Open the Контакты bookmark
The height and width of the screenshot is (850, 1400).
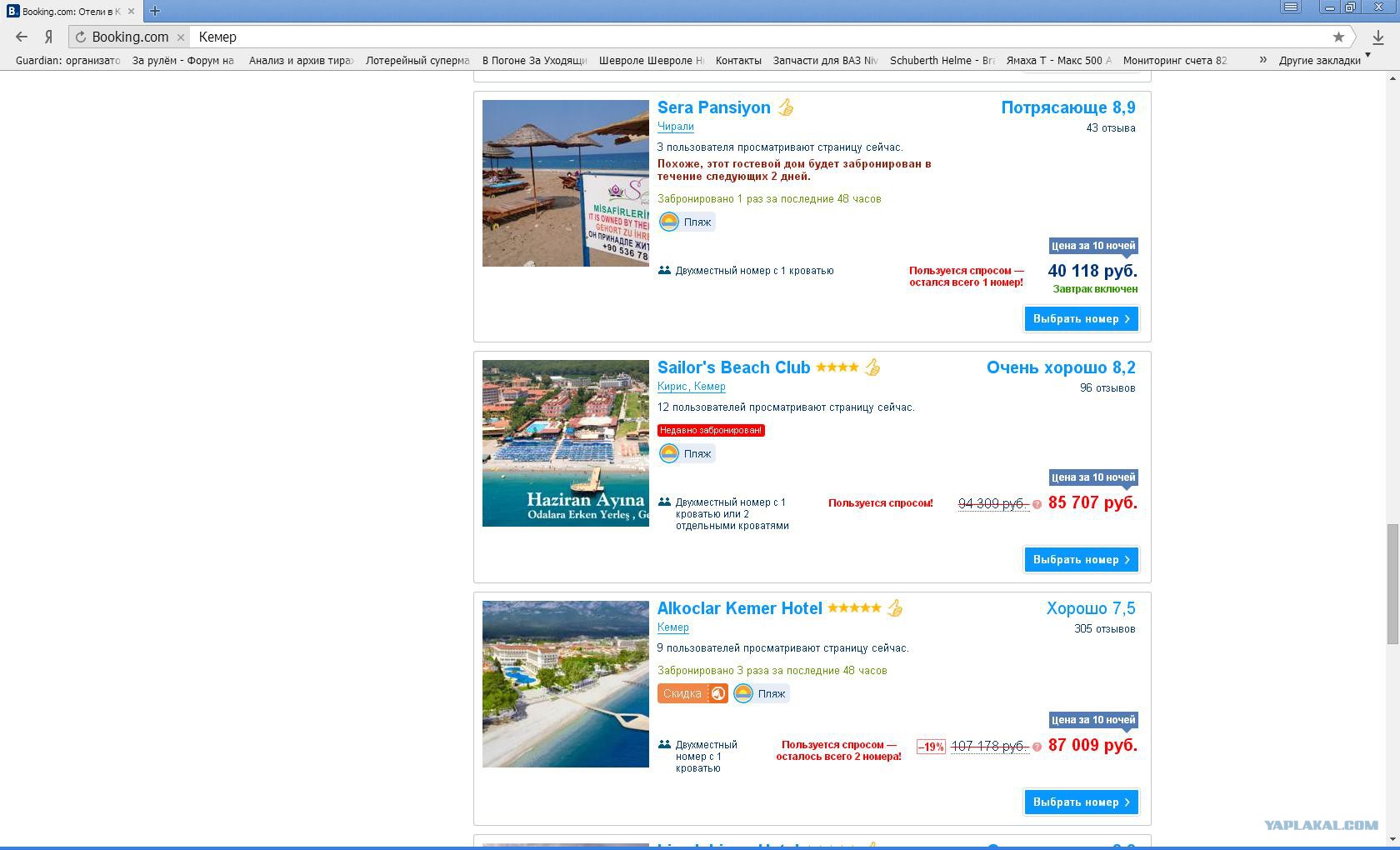(x=738, y=60)
